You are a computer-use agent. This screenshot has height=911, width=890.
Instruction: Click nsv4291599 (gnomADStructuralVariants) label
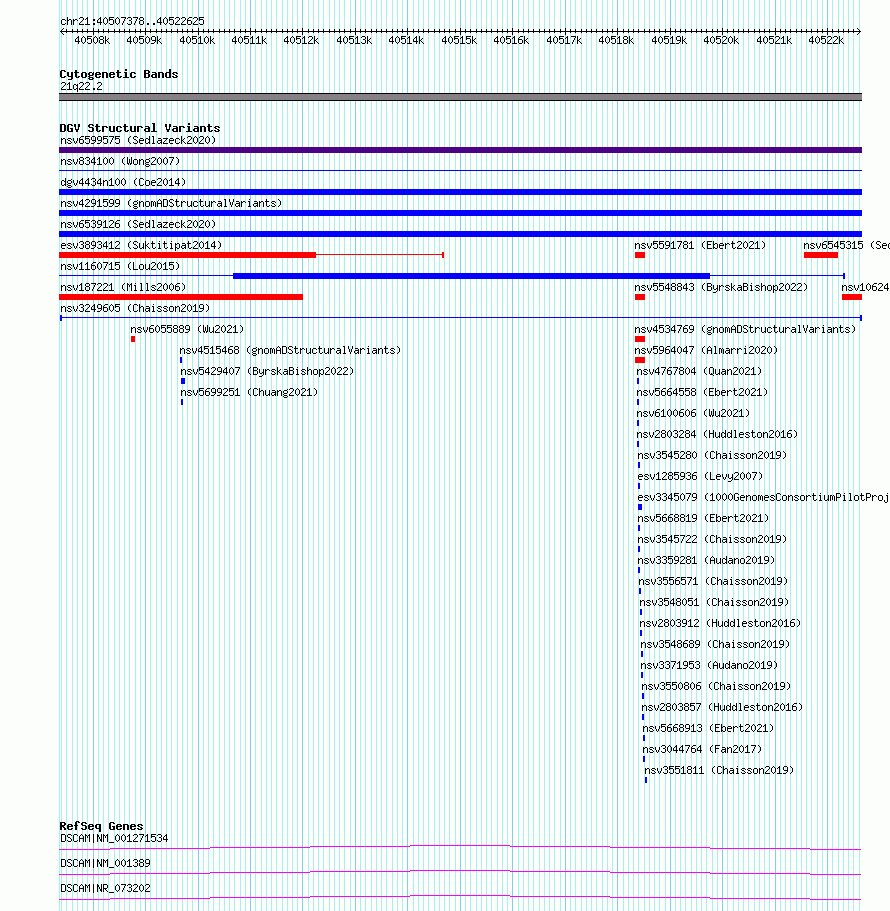tap(171, 203)
